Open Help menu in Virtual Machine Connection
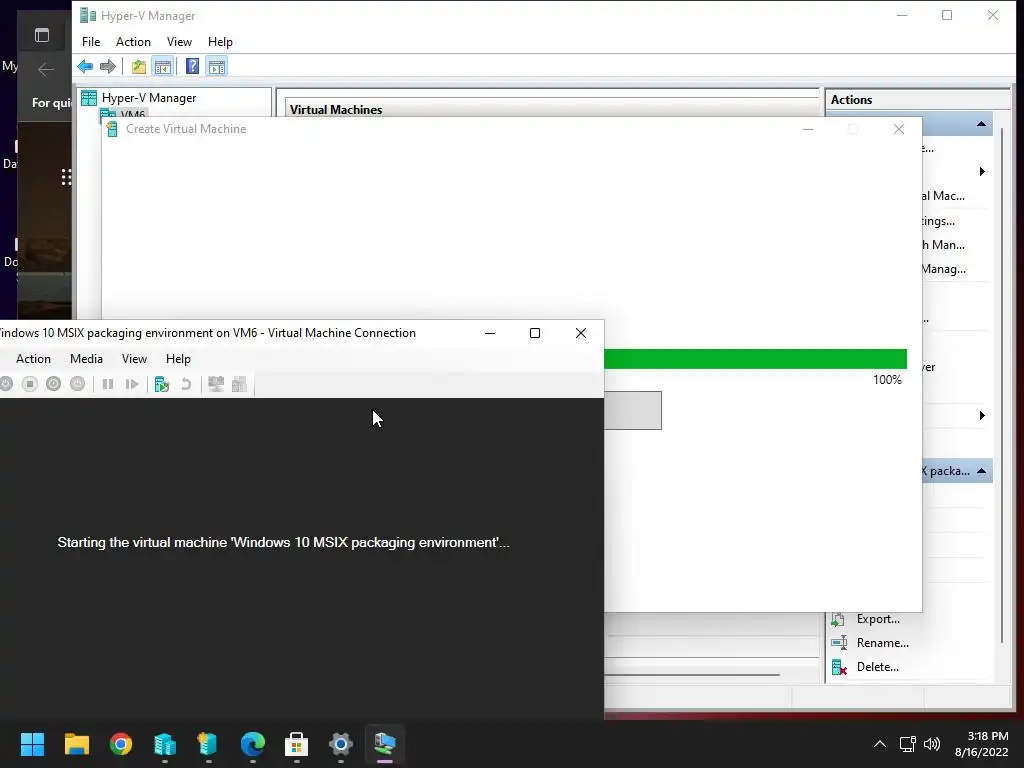Image resolution: width=1024 pixels, height=768 pixels. click(x=178, y=359)
